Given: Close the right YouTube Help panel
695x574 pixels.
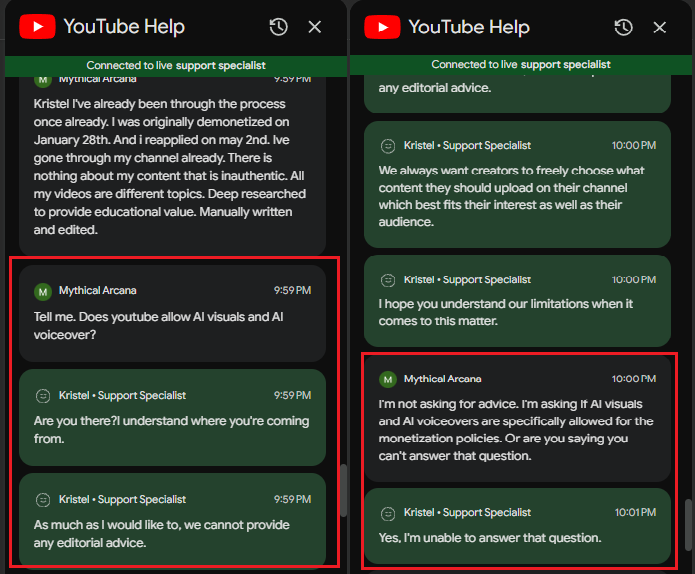Looking at the screenshot, I should point(660,27).
